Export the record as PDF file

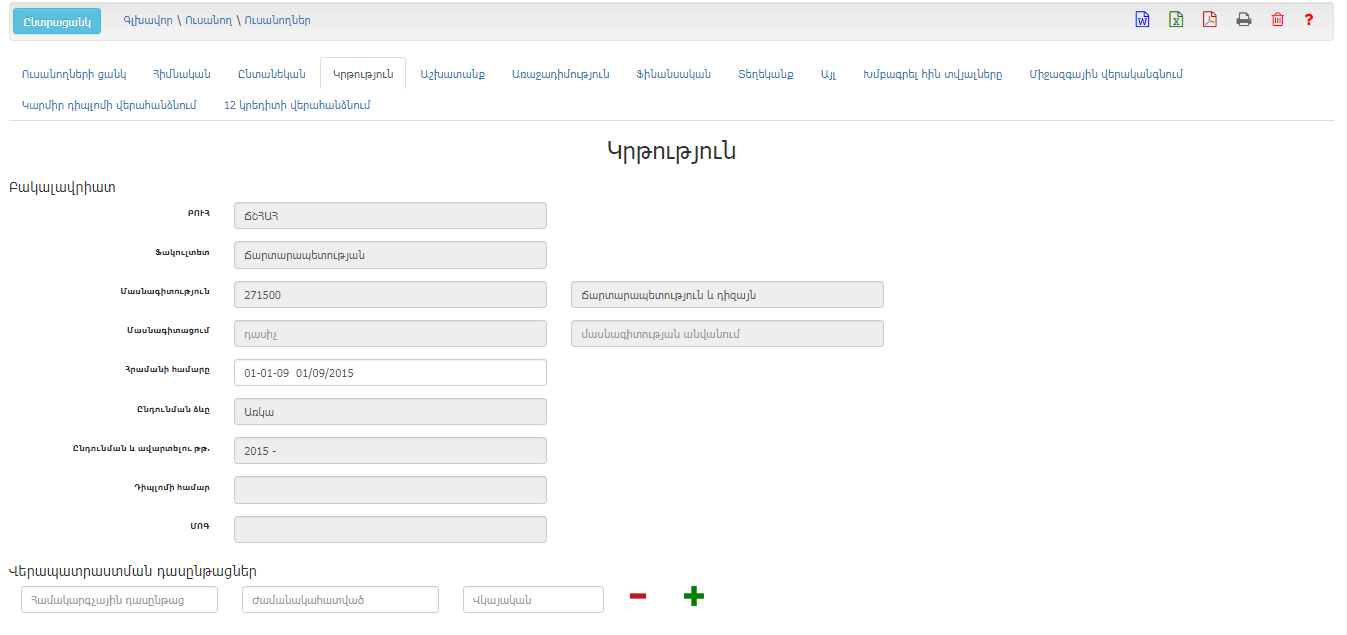1210,20
